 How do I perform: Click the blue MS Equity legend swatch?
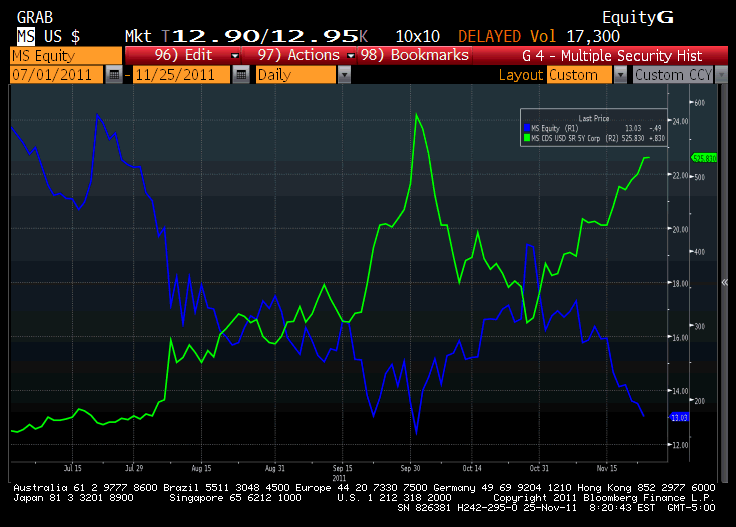527,128
